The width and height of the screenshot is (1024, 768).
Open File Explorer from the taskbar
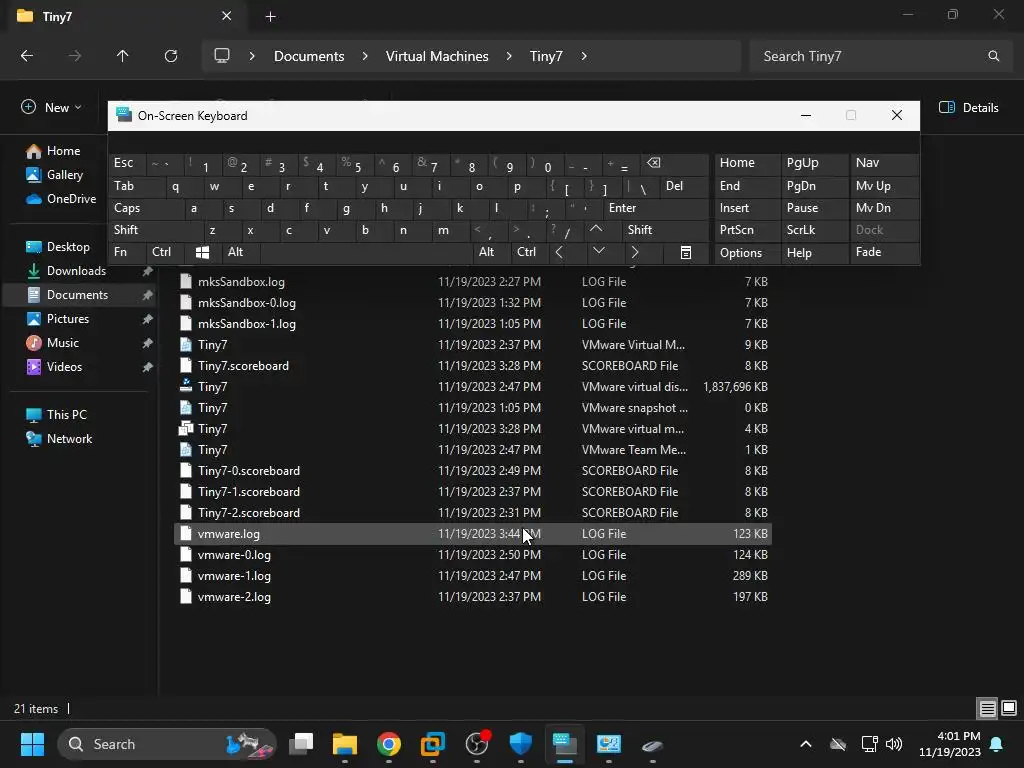[345, 744]
